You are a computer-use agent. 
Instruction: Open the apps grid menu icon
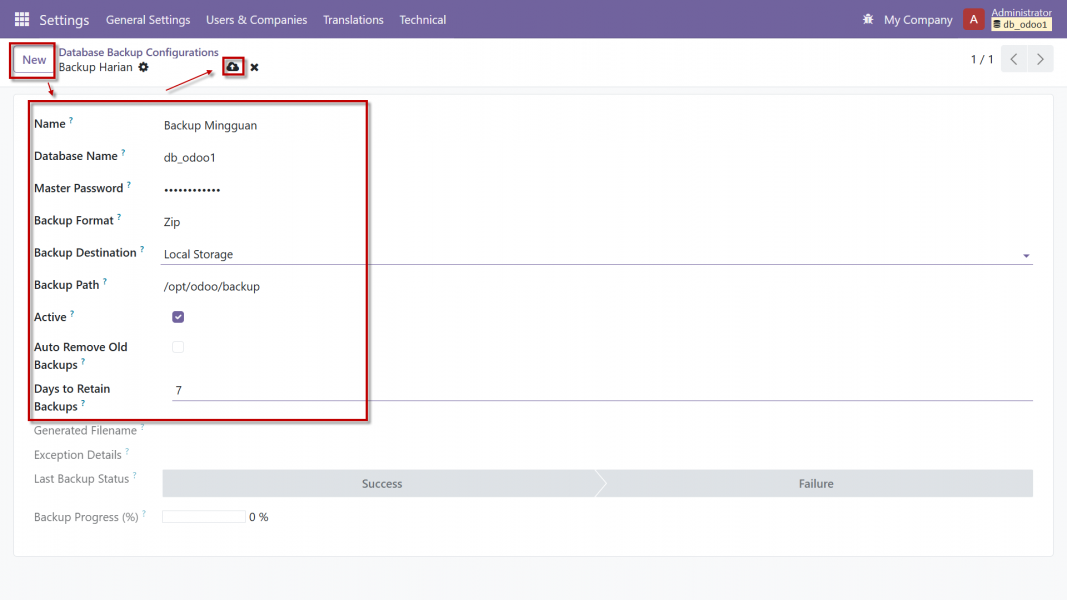(22, 20)
